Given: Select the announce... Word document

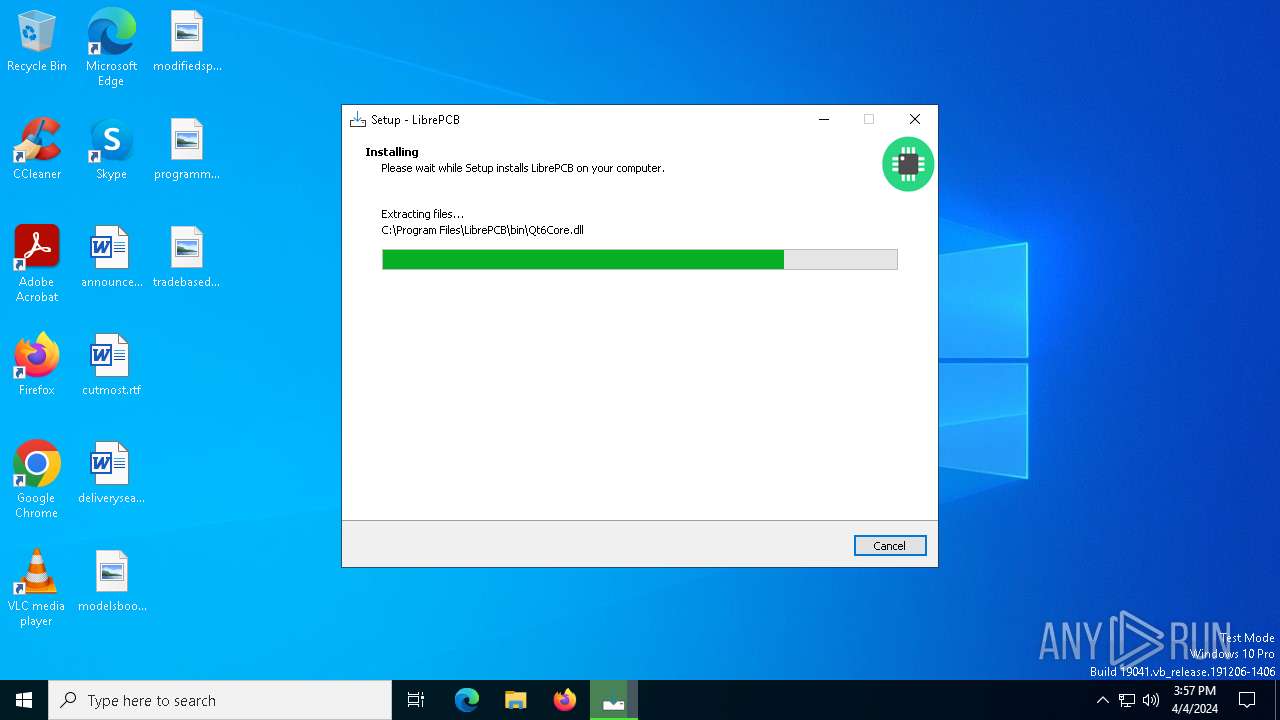Looking at the screenshot, I should pyautogui.click(x=111, y=258).
